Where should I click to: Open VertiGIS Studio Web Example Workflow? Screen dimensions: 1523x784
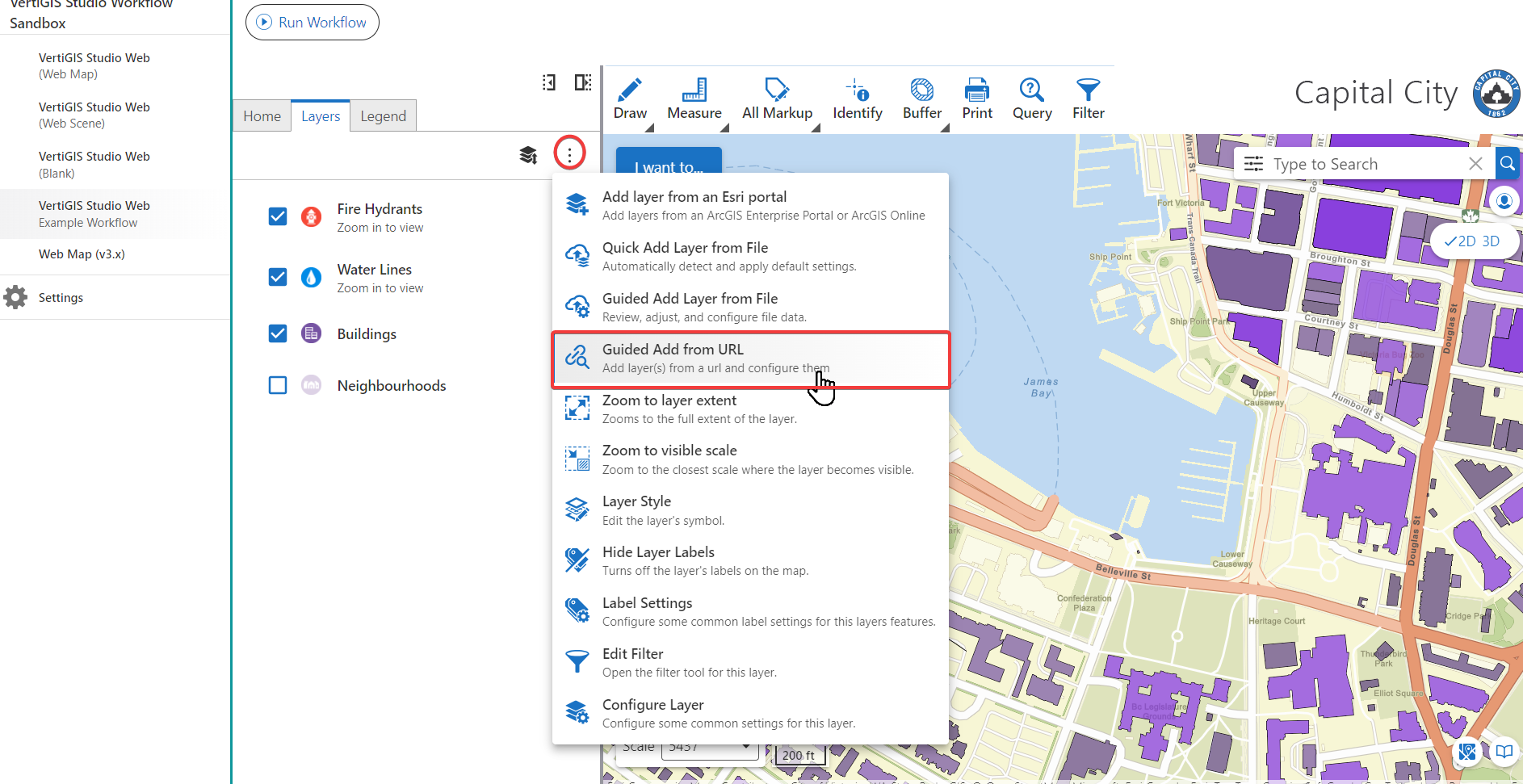point(115,214)
